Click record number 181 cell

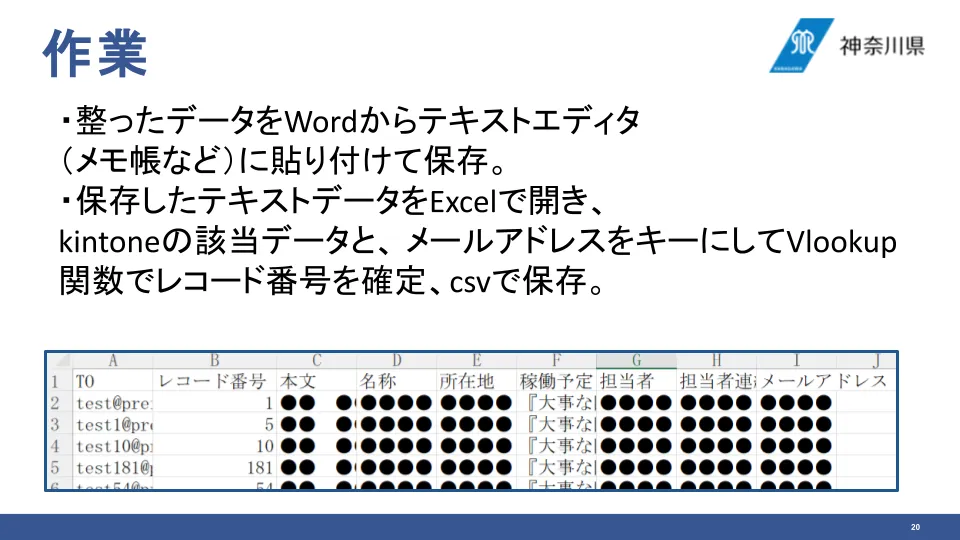pyautogui.click(x=214, y=468)
